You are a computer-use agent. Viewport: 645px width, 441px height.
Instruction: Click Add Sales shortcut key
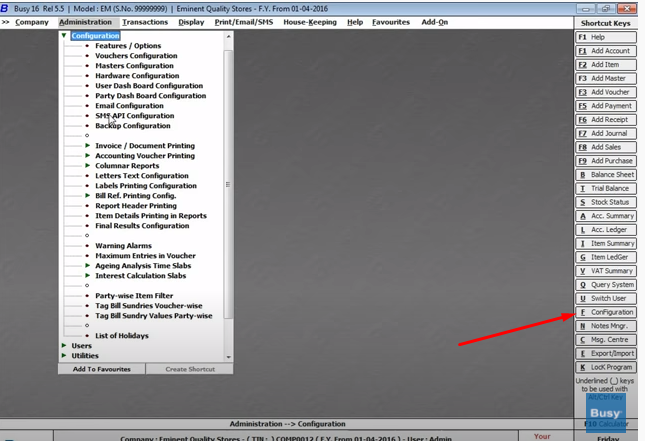click(606, 147)
